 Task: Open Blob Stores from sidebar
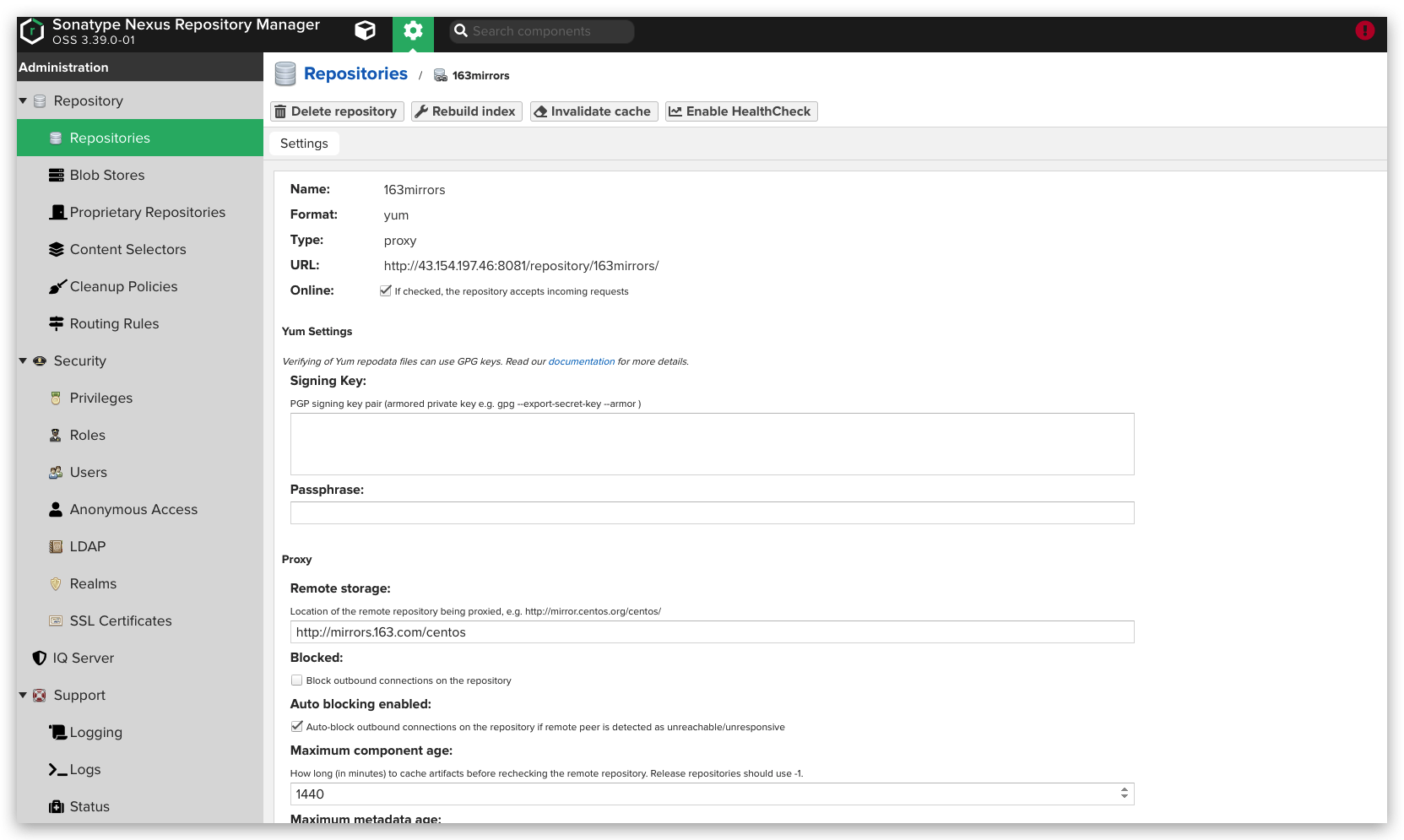(106, 175)
